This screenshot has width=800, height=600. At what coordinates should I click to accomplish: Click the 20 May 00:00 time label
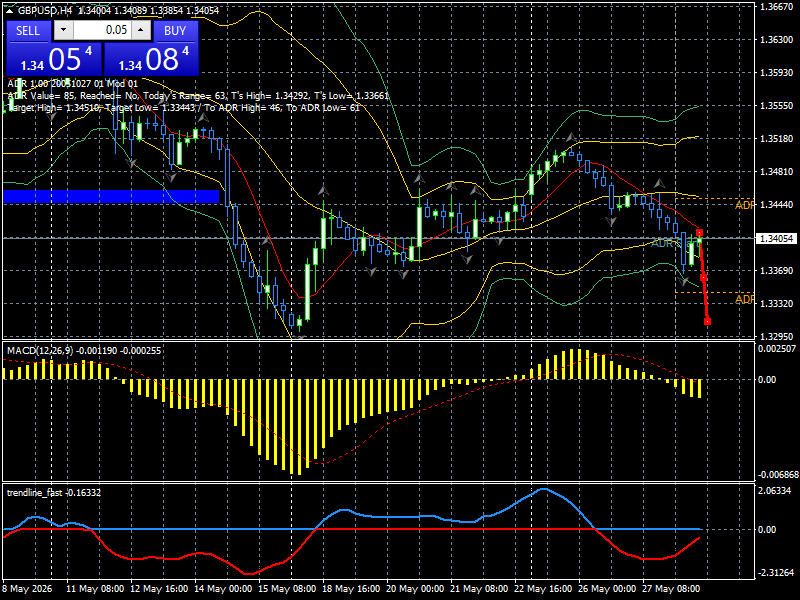(x=415, y=589)
